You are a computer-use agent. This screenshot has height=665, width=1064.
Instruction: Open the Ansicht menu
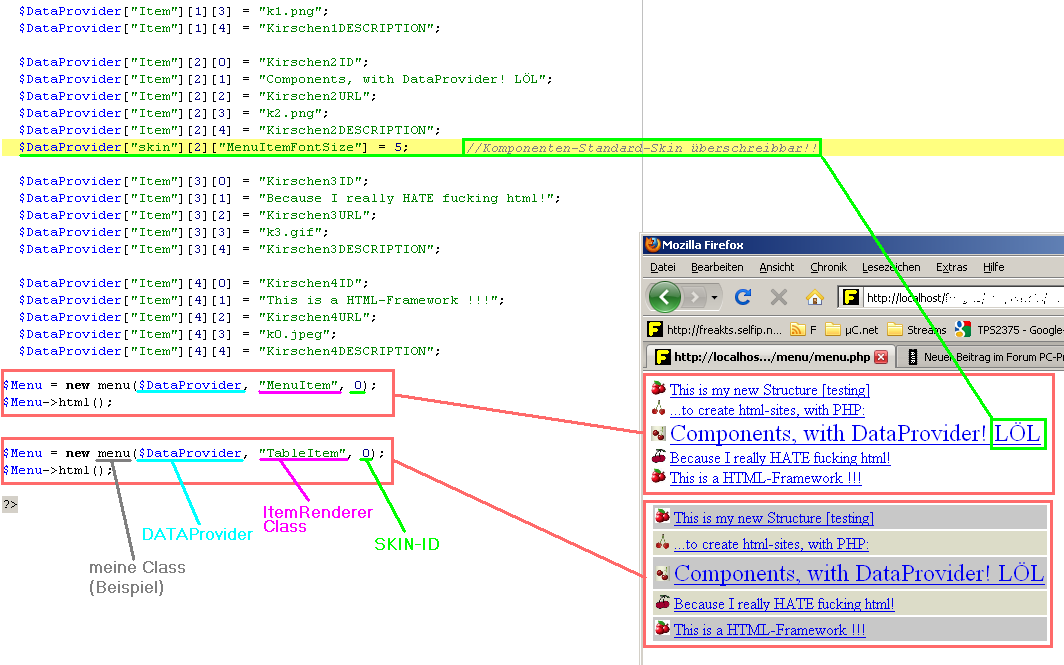(x=776, y=267)
